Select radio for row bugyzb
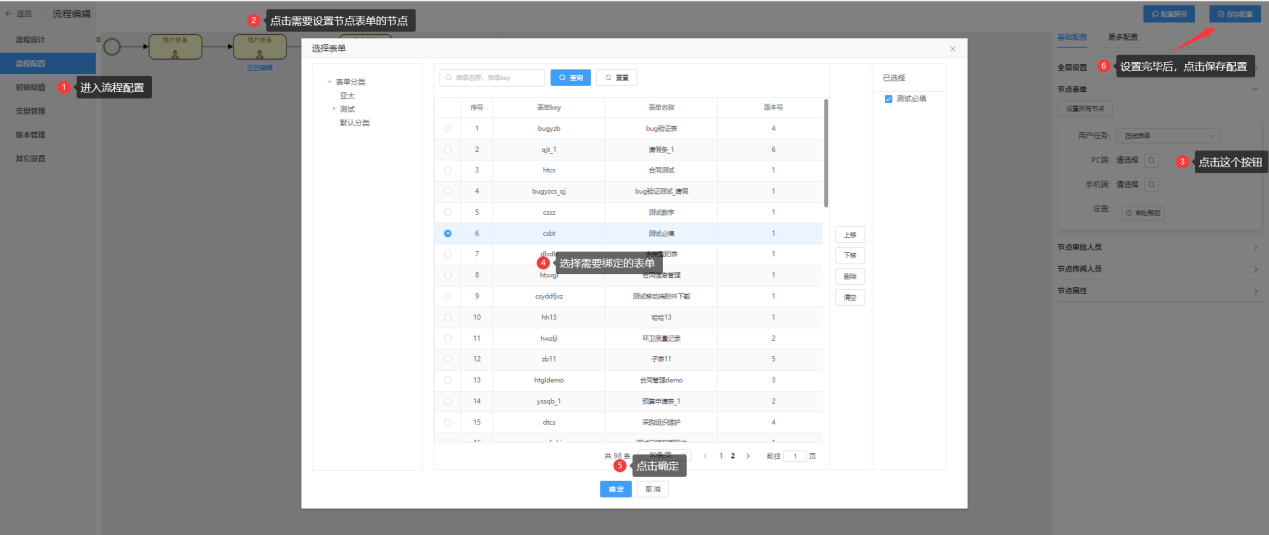1269x535 pixels. point(447,129)
